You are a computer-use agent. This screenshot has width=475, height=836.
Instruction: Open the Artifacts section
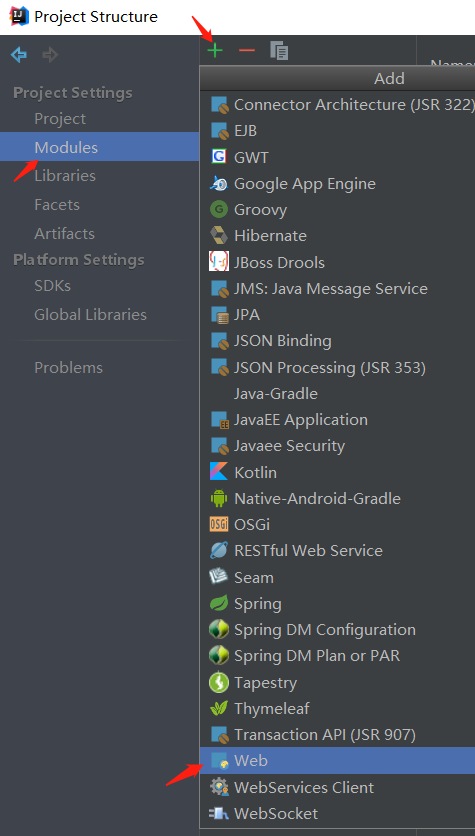65,233
